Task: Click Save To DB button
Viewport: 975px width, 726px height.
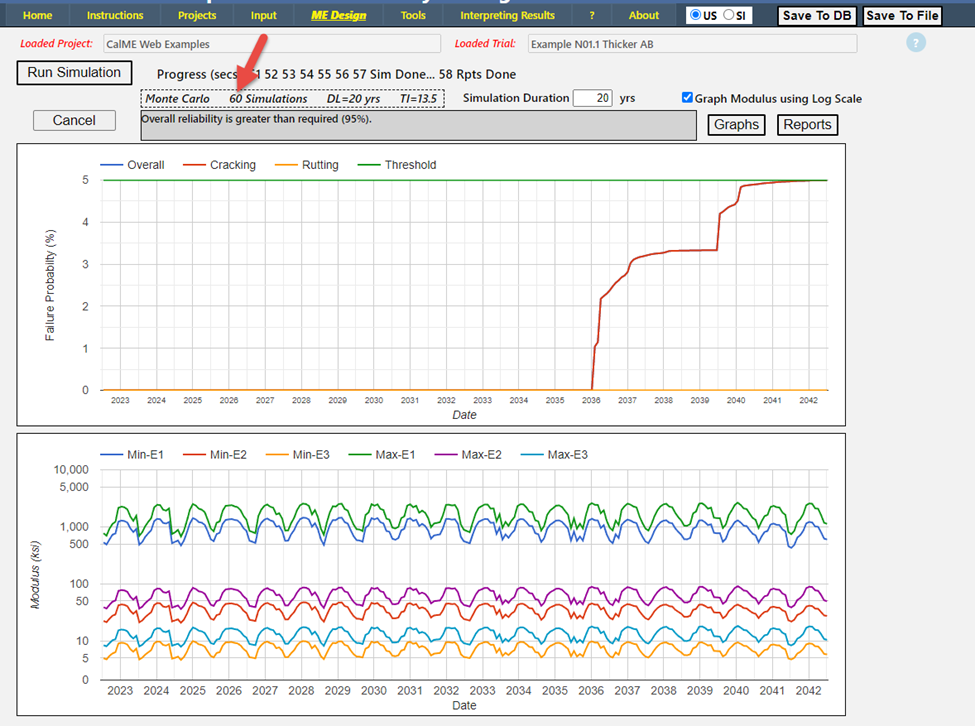Action: (817, 15)
